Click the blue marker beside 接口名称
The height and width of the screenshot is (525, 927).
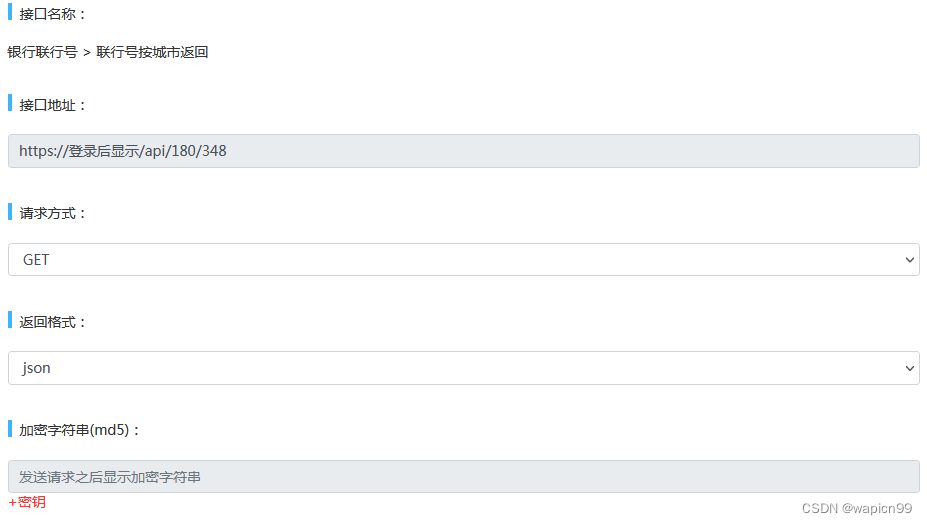(10, 13)
